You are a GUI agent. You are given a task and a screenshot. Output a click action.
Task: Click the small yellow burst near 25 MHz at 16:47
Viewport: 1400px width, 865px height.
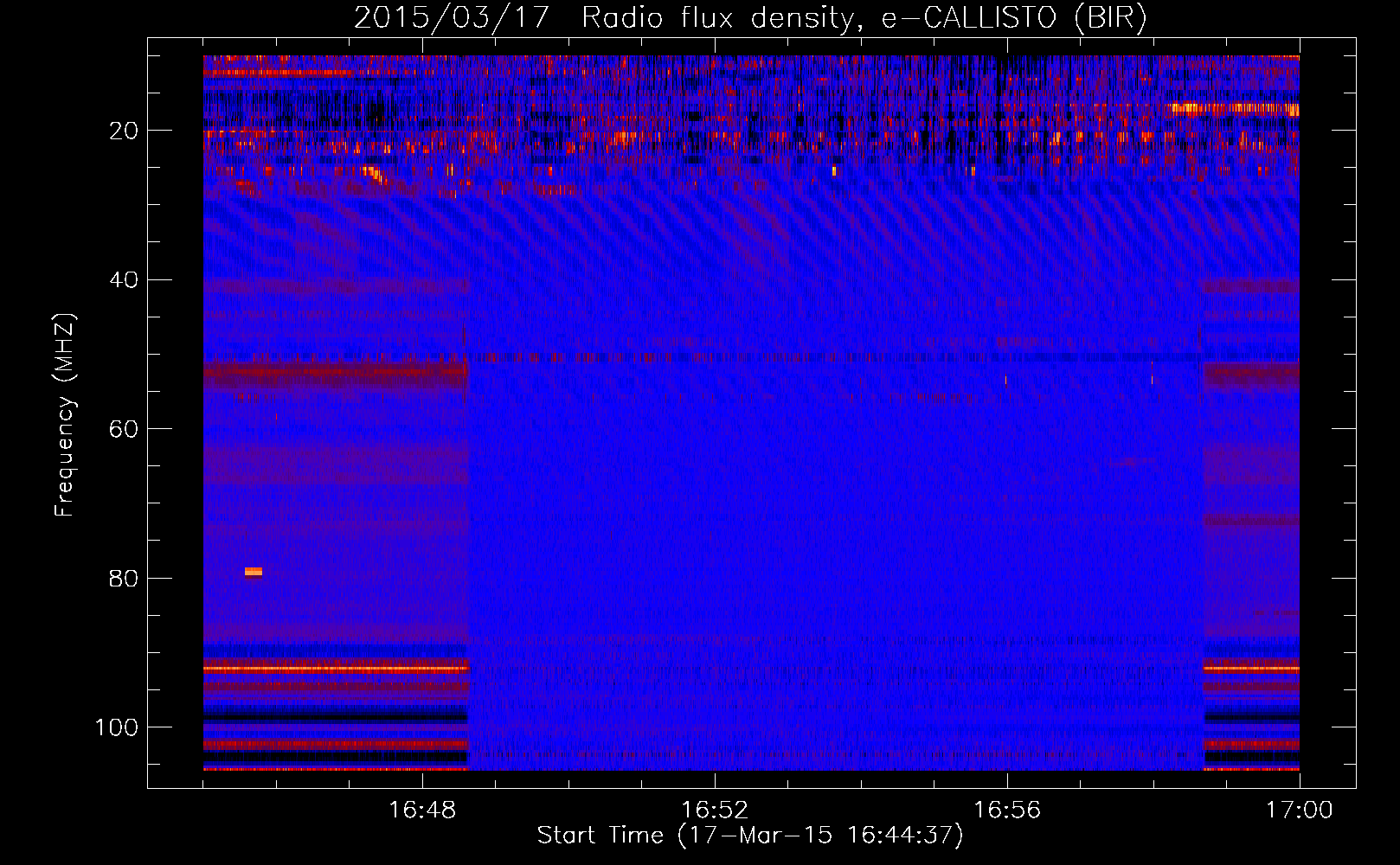[375, 173]
